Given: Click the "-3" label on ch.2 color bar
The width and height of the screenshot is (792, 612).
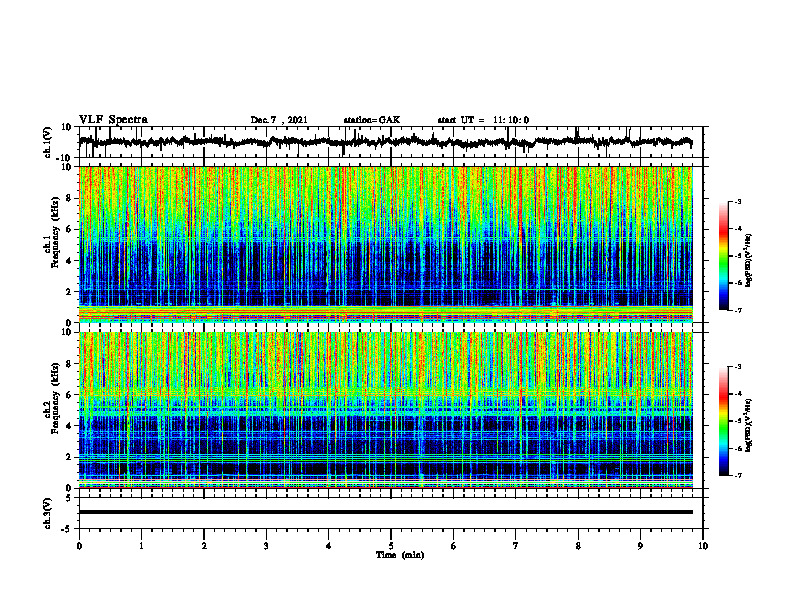Looking at the screenshot, I should (x=737, y=367).
